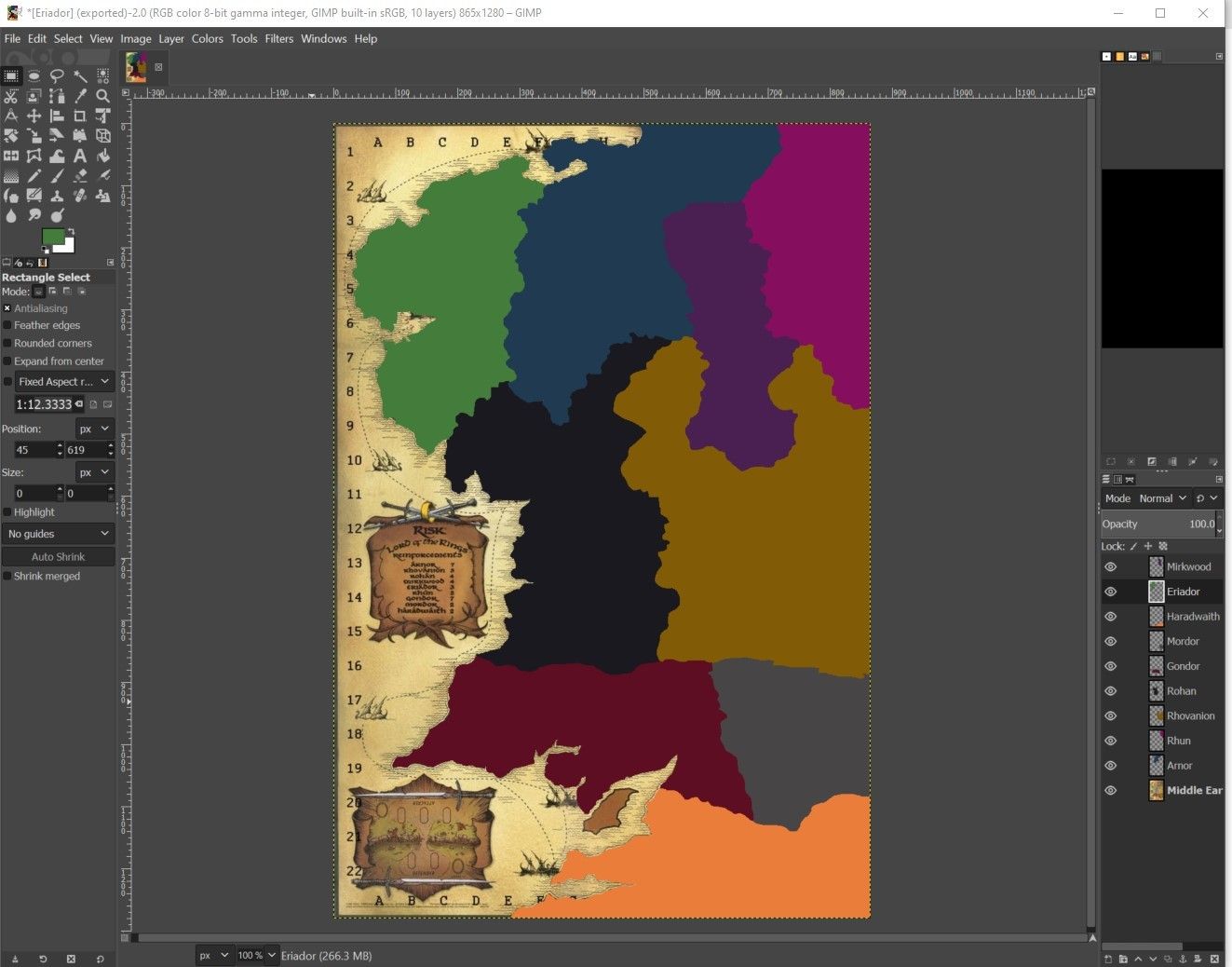Enable the Feather edges checkbox

[7, 325]
